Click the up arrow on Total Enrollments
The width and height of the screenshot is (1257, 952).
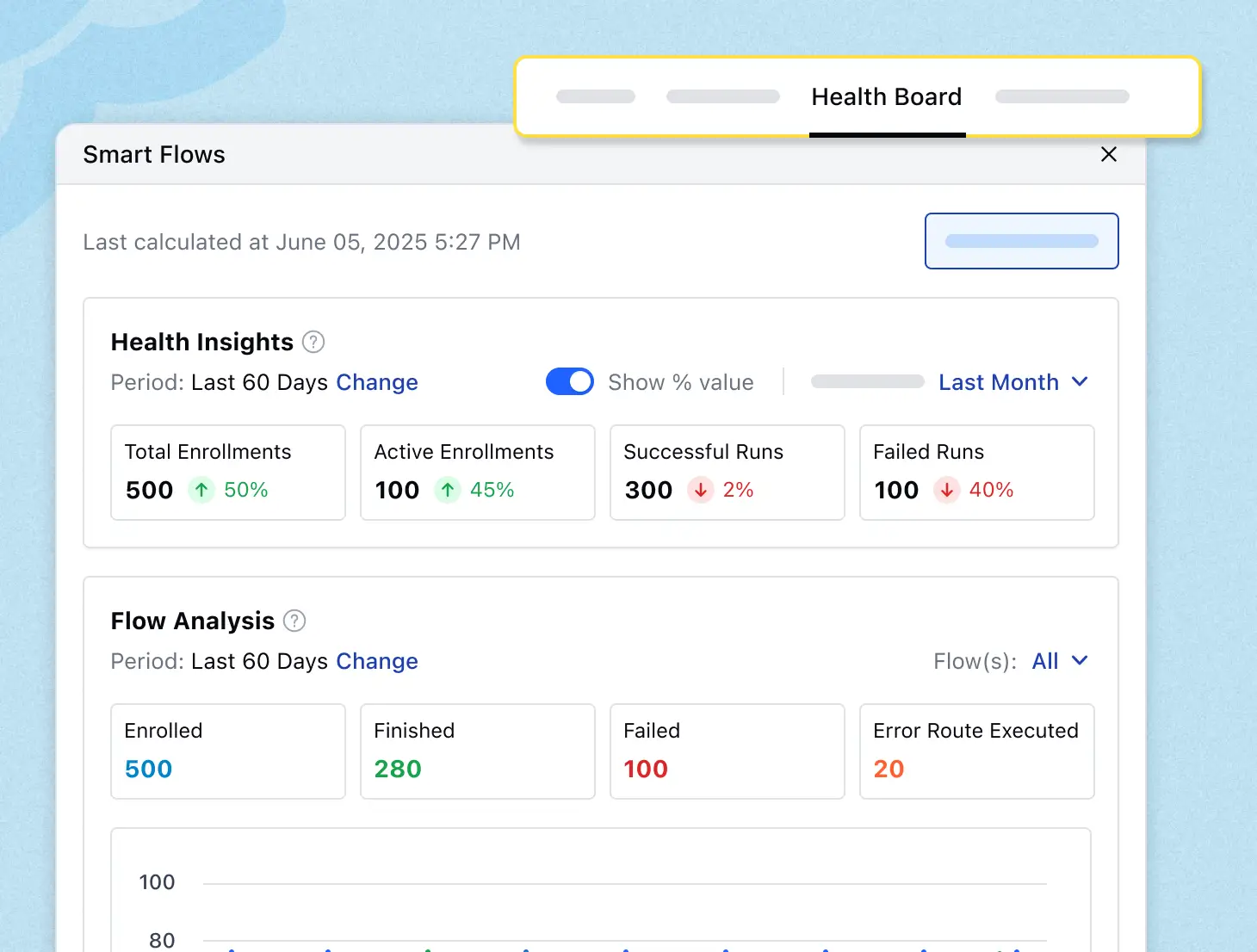click(x=201, y=490)
